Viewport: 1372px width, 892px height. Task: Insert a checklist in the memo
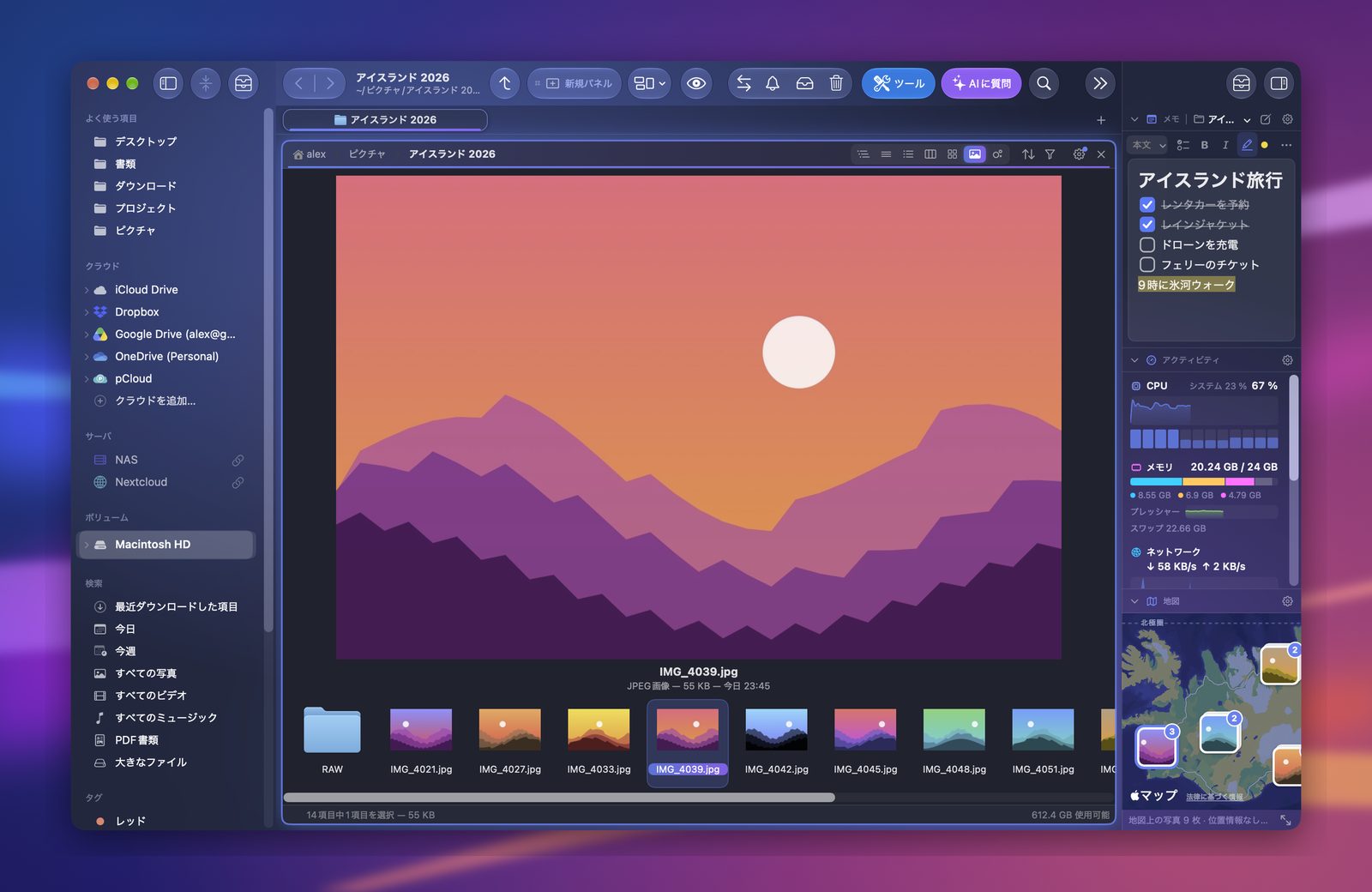pos(1183,145)
